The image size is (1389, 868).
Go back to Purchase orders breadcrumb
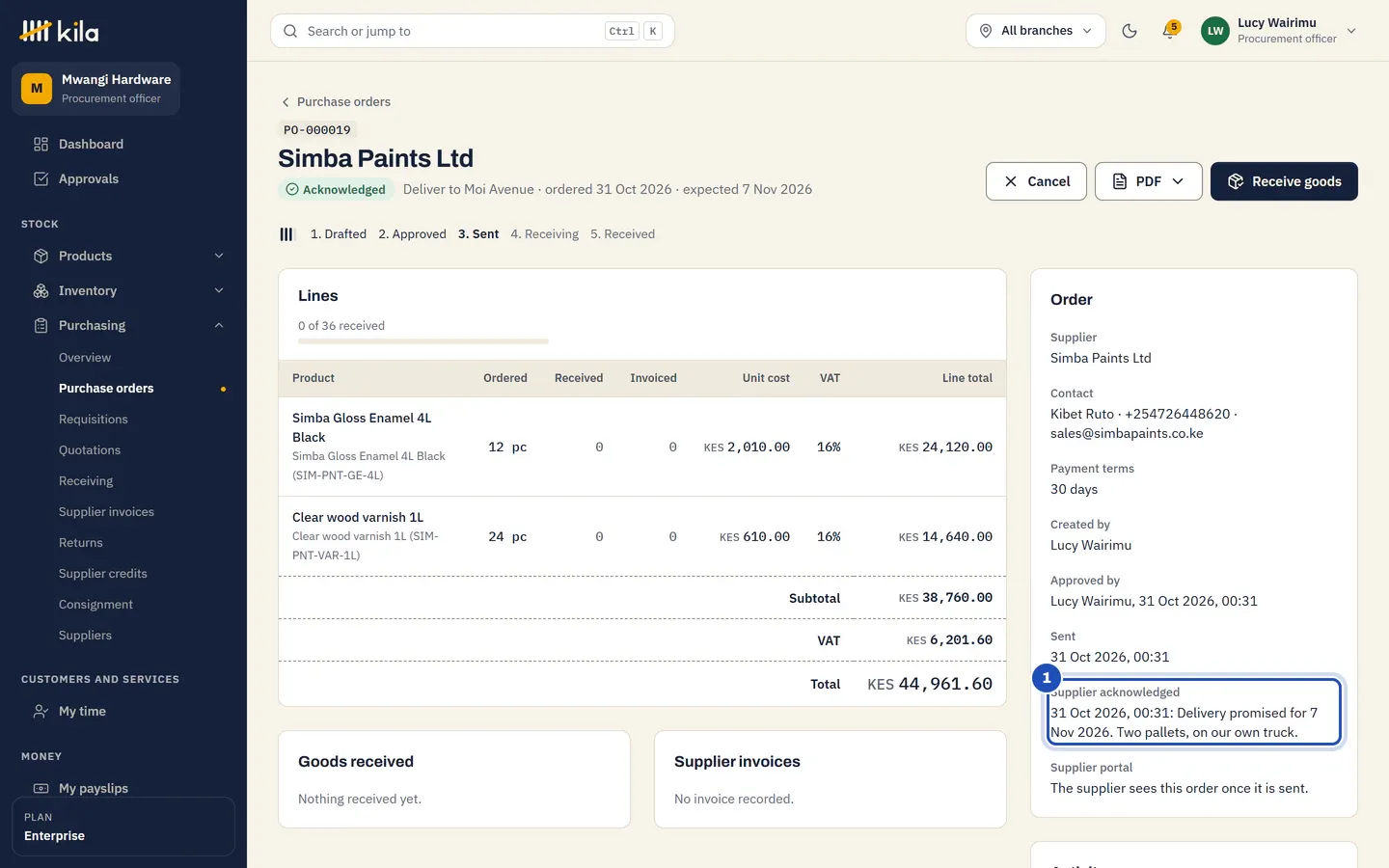pyautogui.click(x=336, y=101)
